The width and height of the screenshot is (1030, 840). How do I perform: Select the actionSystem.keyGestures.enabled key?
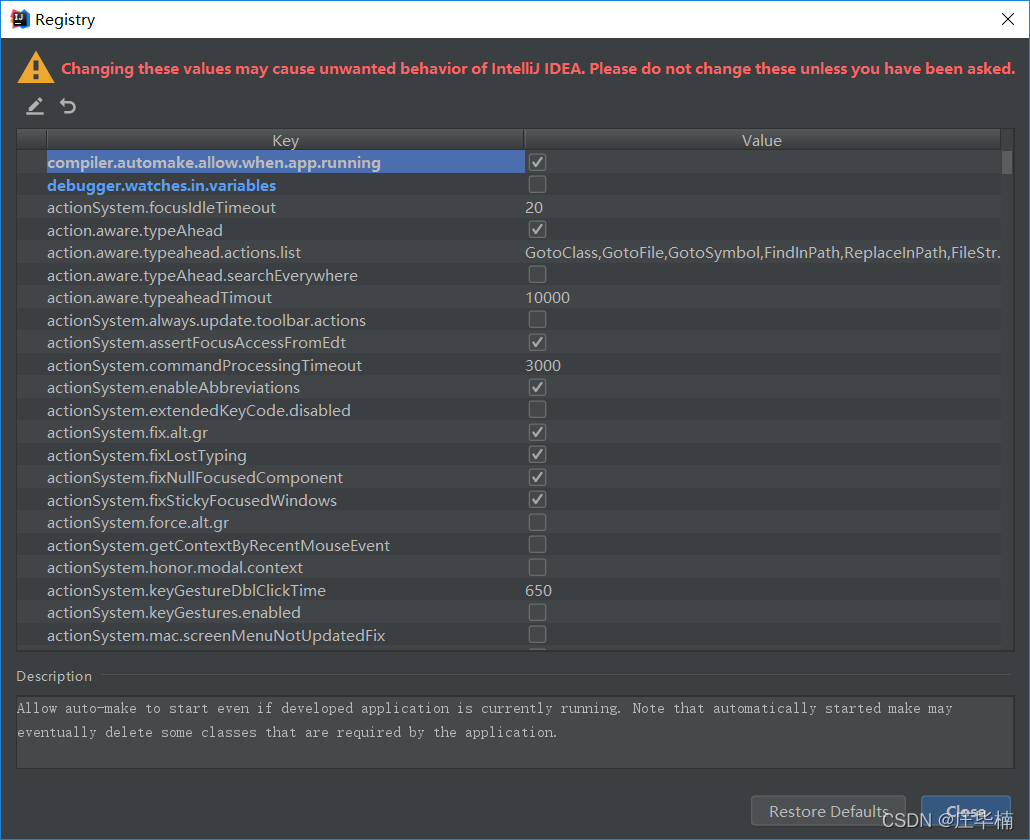(174, 612)
